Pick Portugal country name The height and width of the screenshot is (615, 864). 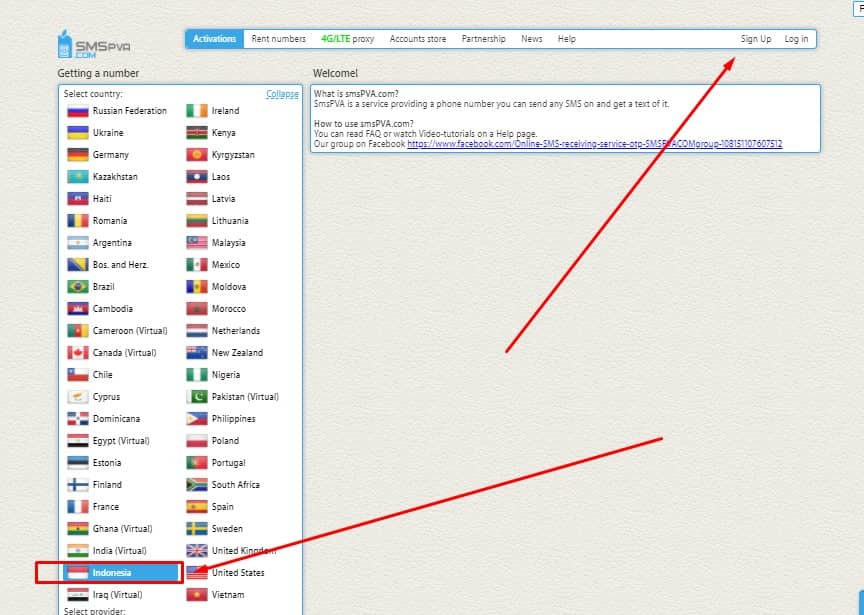coord(229,463)
